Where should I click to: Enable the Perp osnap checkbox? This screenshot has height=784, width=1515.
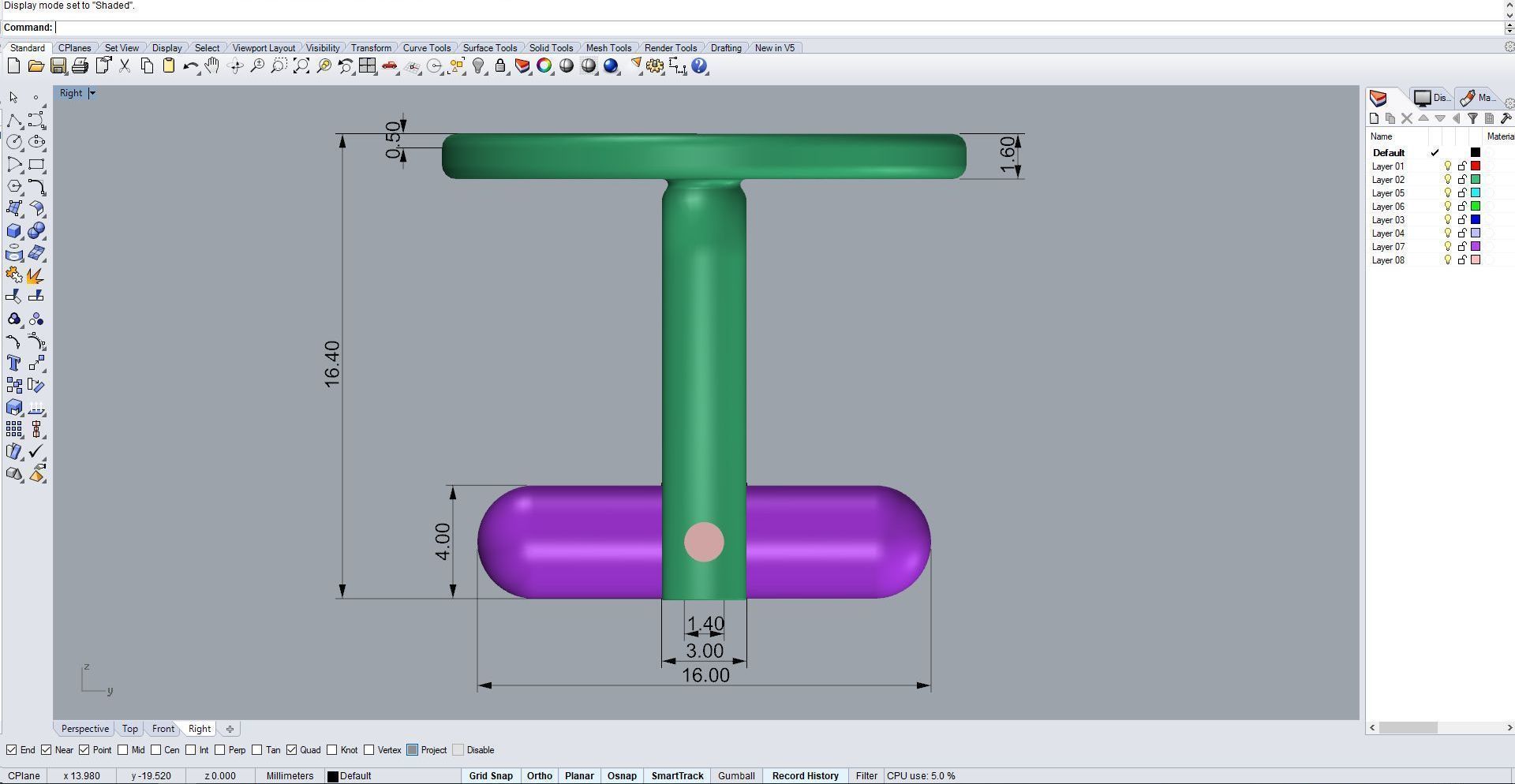(x=220, y=750)
